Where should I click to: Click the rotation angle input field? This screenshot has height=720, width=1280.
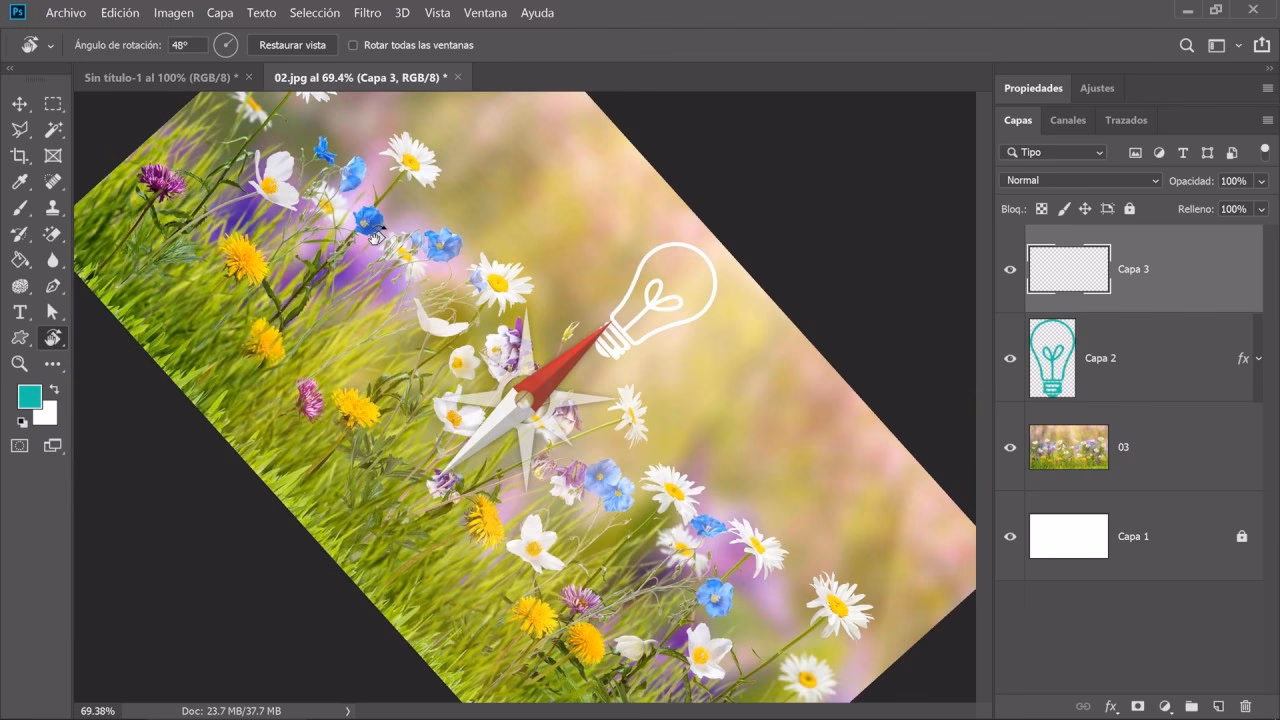(187, 45)
